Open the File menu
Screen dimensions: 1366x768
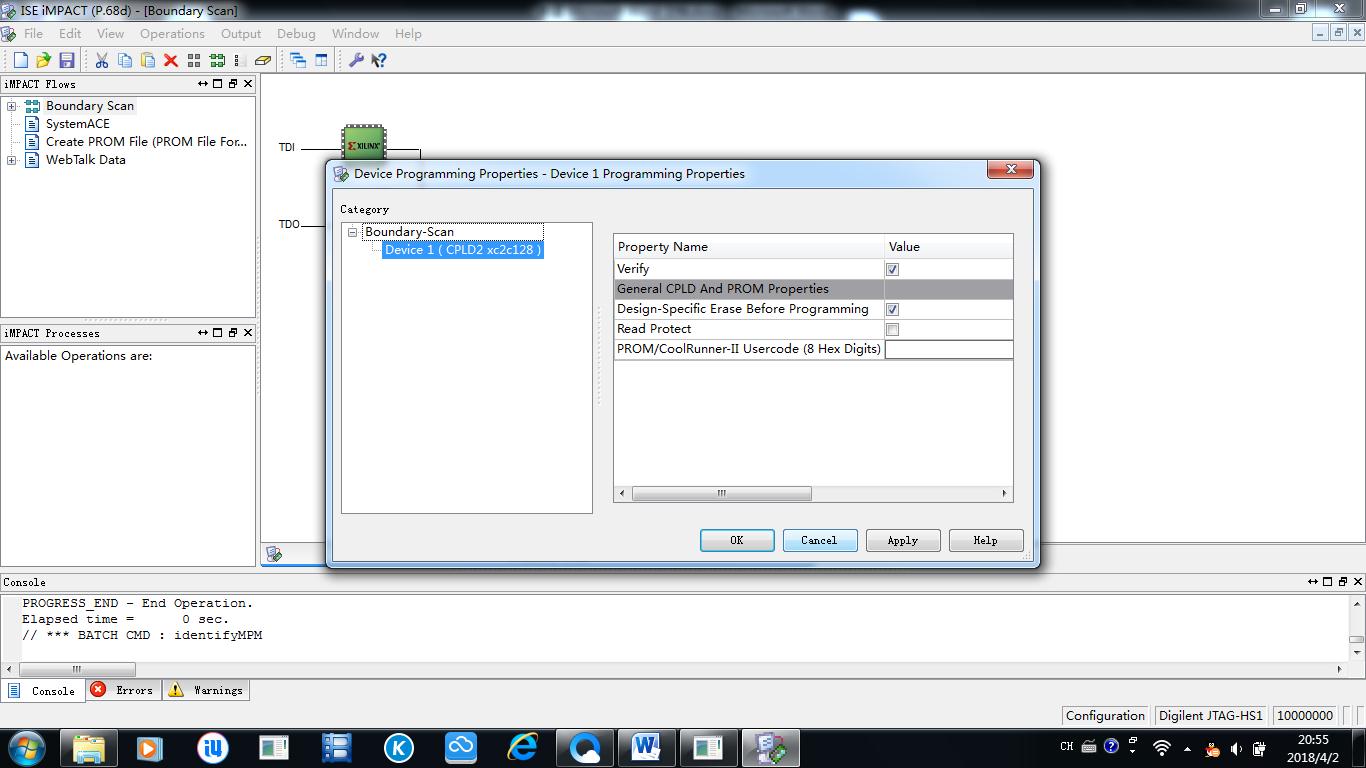pyautogui.click(x=33, y=33)
